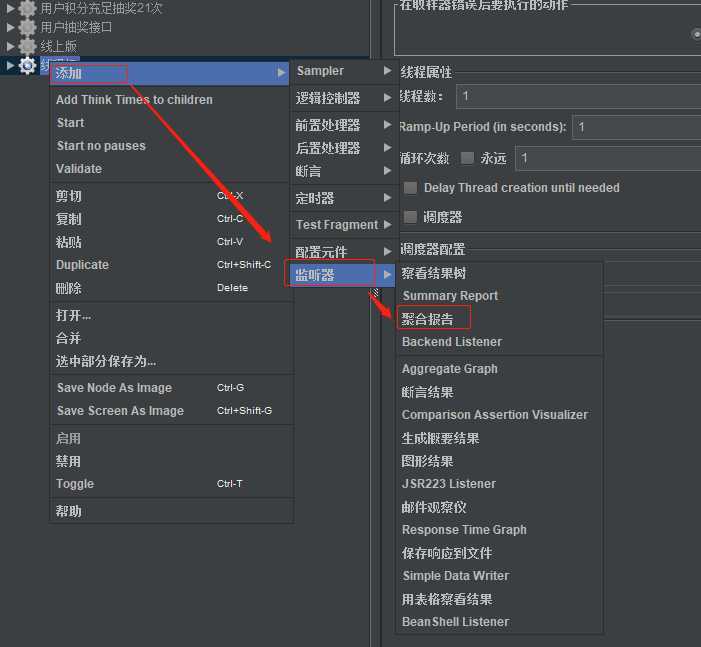Image resolution: width=701 pixels, height=647 pixels.
Task: Click the gear icon of 用户积分充足抽奖21次
Action: [x=27, y=8]
